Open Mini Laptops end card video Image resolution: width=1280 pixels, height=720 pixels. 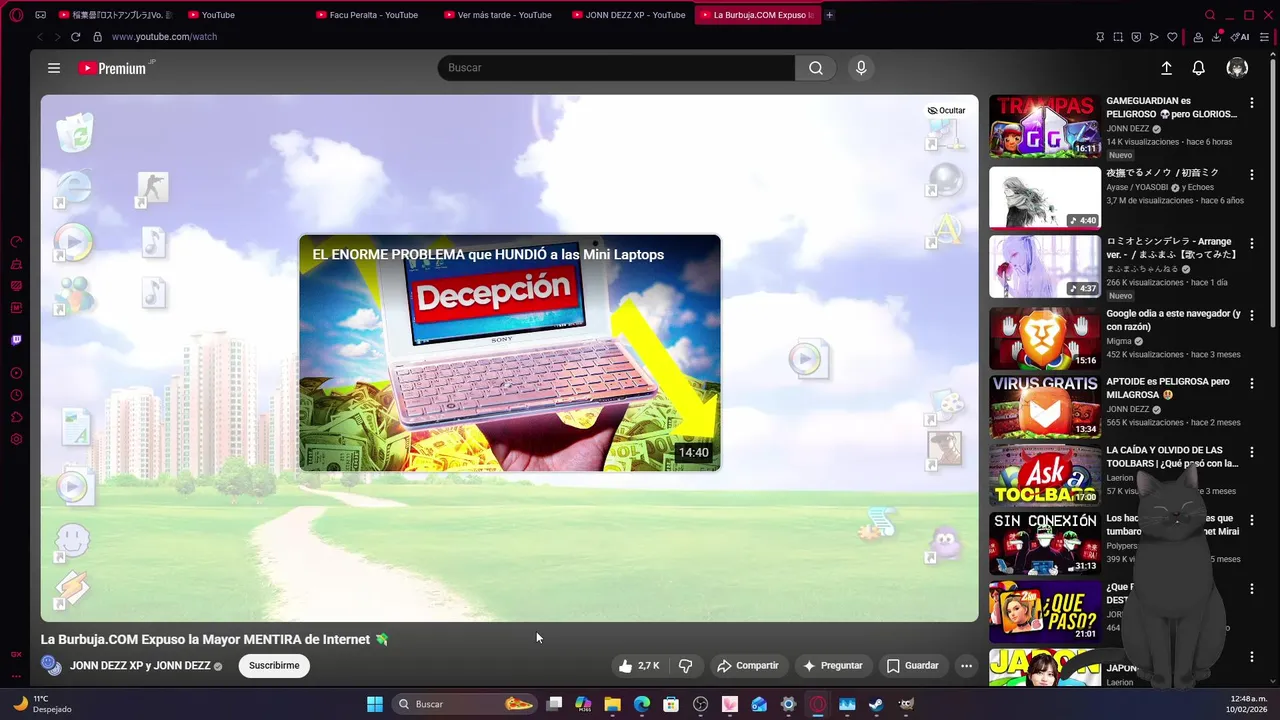[x=509, y=353]
